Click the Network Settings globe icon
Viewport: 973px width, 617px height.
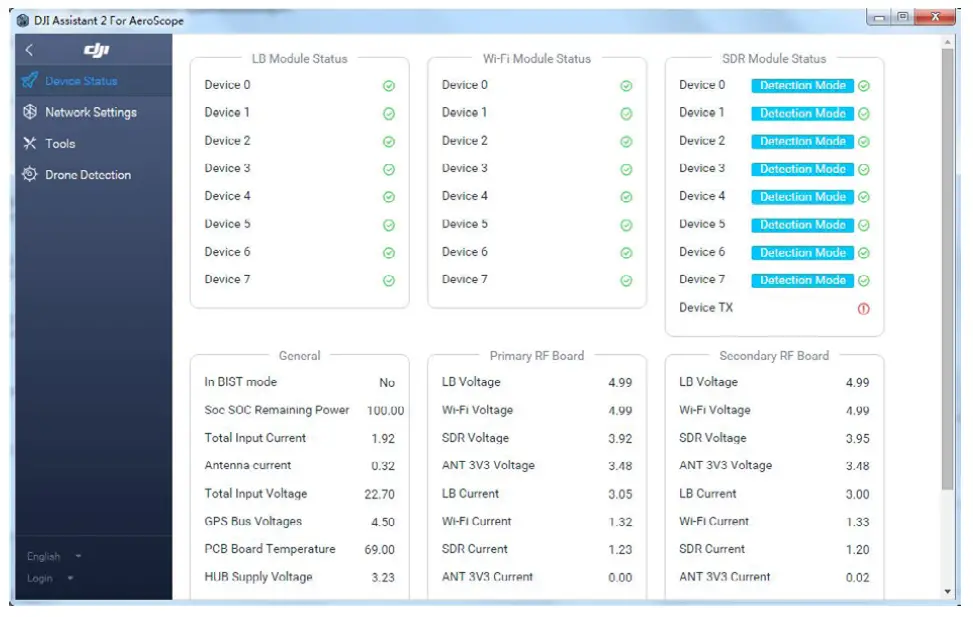click(29, 112)
